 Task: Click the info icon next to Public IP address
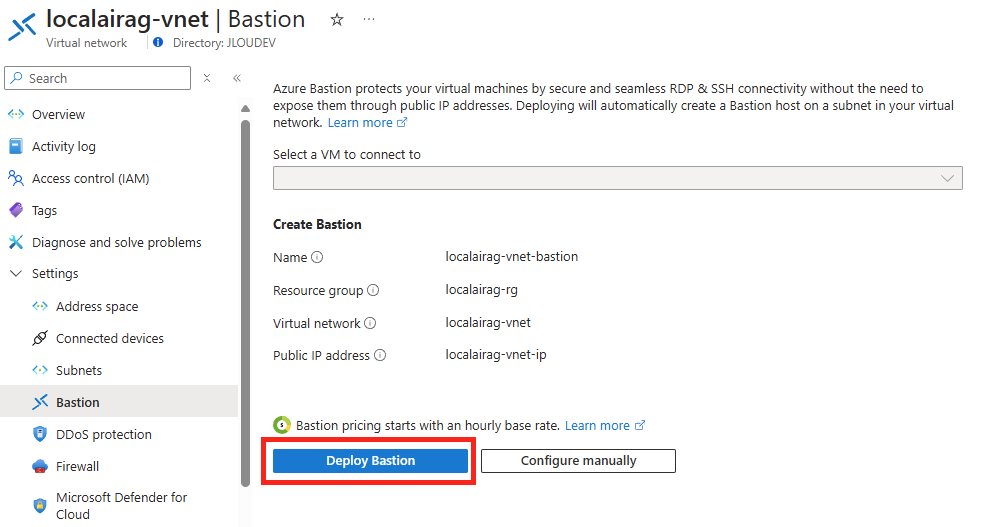(x=380, y=356)
